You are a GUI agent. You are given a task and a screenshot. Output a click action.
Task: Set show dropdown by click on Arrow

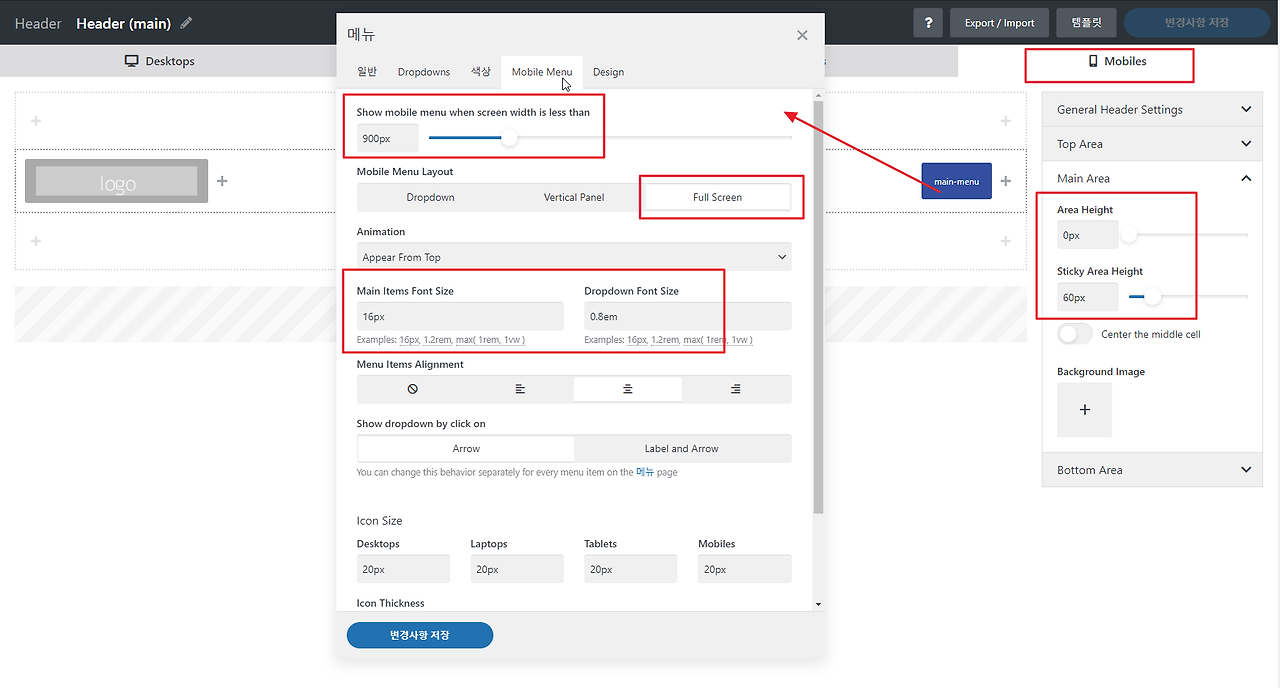pyautogui.click(x=466, y=449)
